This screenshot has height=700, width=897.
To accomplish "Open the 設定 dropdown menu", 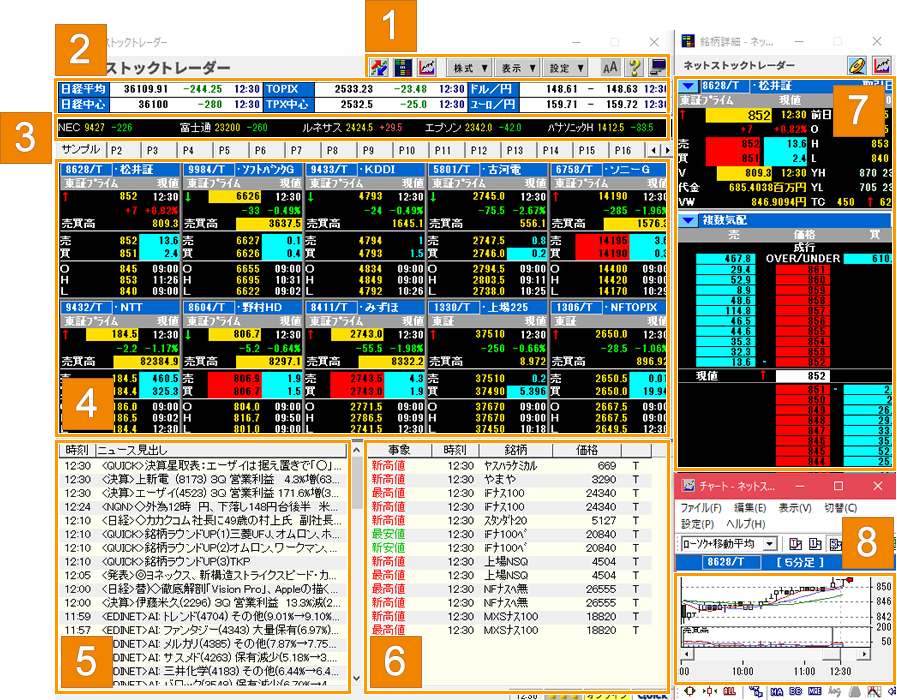I will click(565, 68).
